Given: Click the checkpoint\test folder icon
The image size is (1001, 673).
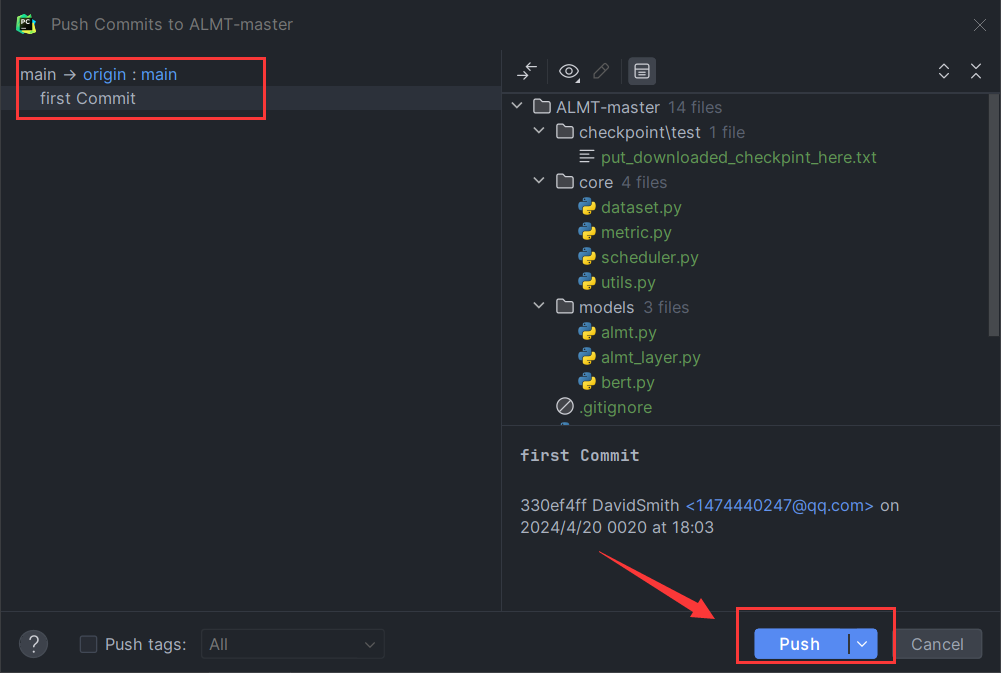Looking at the screenshot, I should coord(564,131).
